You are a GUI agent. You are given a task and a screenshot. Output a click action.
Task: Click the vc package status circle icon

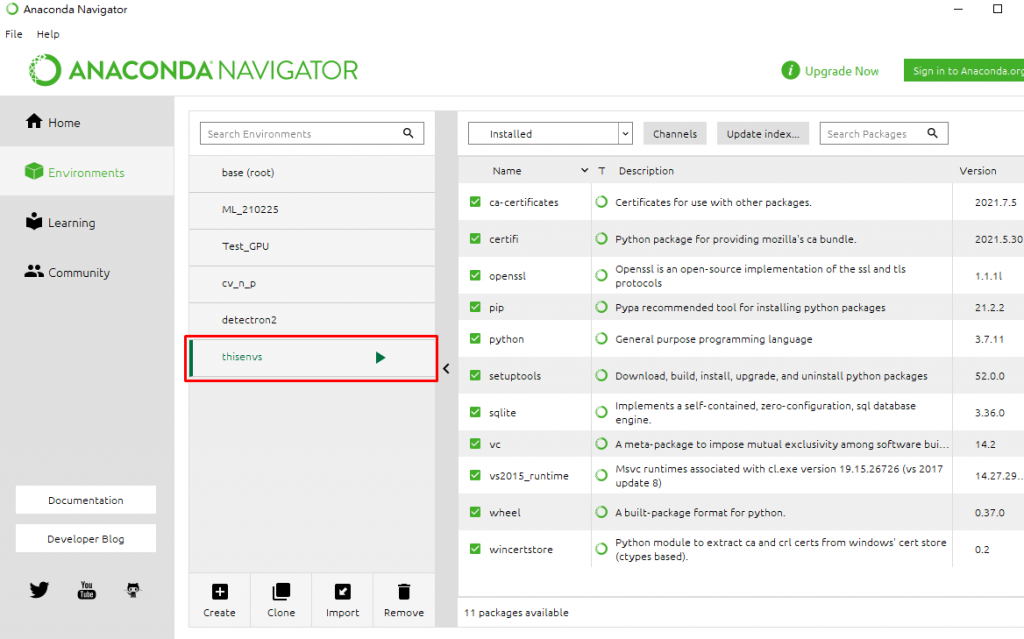(x=601, y=444)
